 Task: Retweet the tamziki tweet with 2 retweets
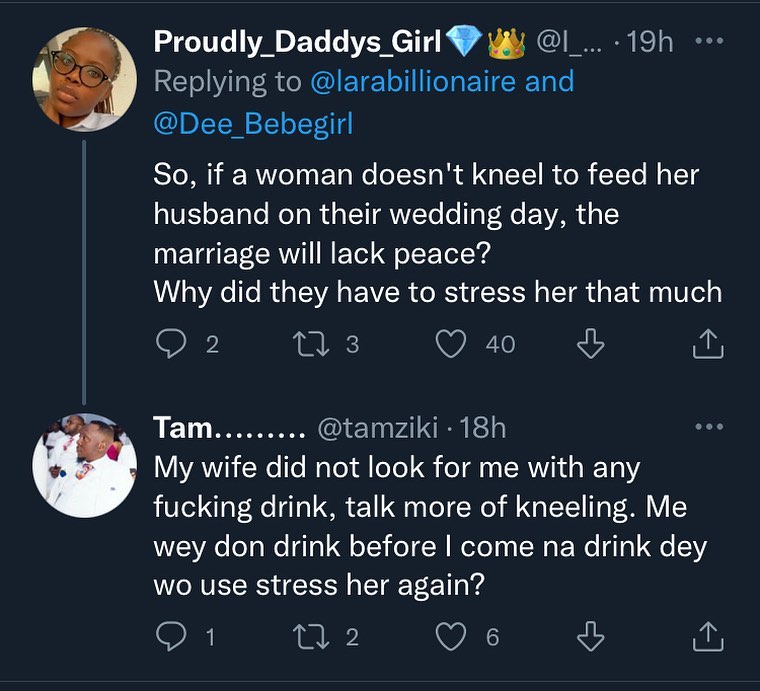point(303,636)
